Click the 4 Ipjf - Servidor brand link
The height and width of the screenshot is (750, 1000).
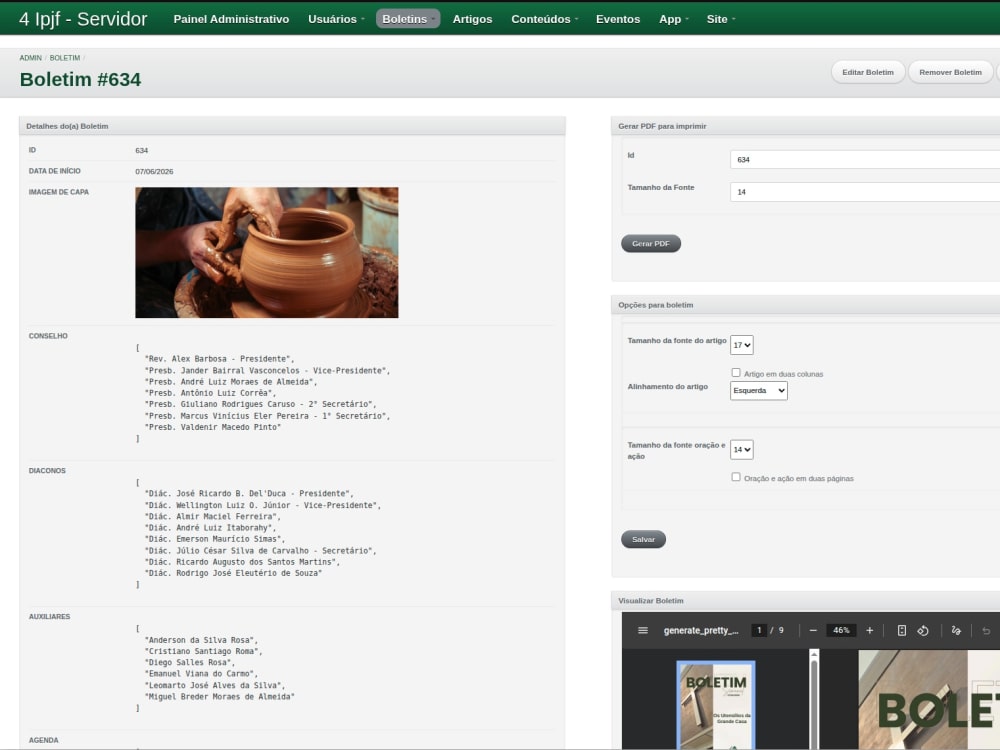click(83, 19)
